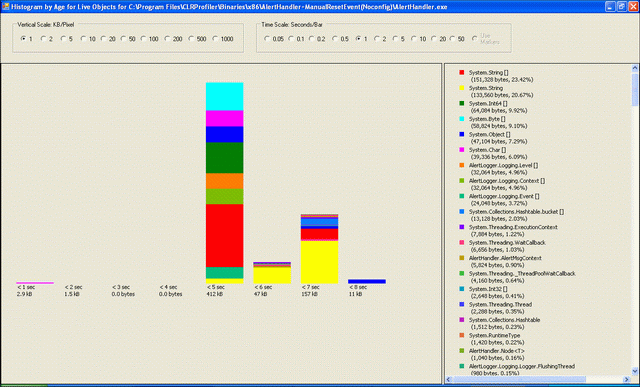Click the blue System.Object [] legend swatch
This screenshot has width=640, height=387.
462,134
